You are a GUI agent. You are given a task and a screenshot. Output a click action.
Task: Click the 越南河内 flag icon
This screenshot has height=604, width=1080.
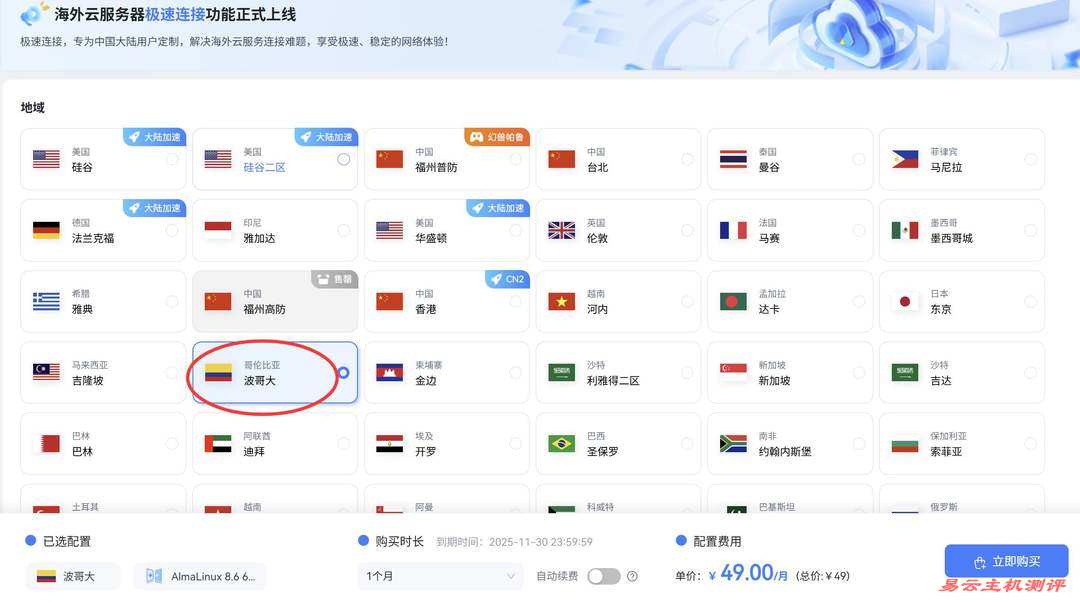[561, 300]
